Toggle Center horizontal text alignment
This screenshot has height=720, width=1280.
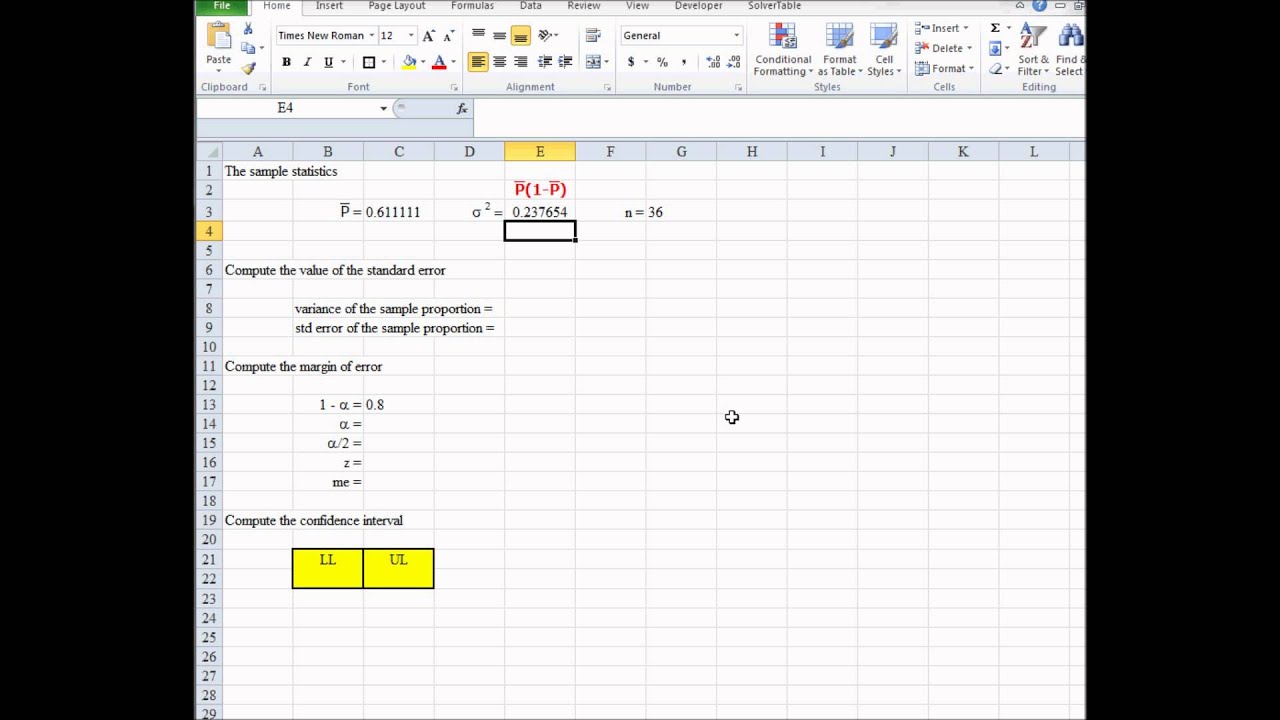(x=499, y=62)
